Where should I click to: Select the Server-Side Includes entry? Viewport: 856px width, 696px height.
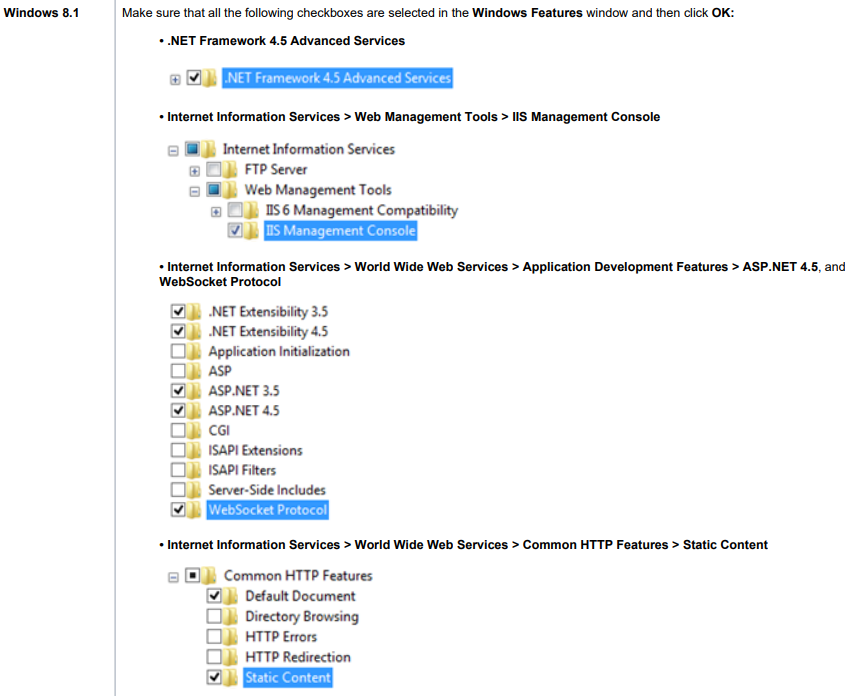click(266, 490)
